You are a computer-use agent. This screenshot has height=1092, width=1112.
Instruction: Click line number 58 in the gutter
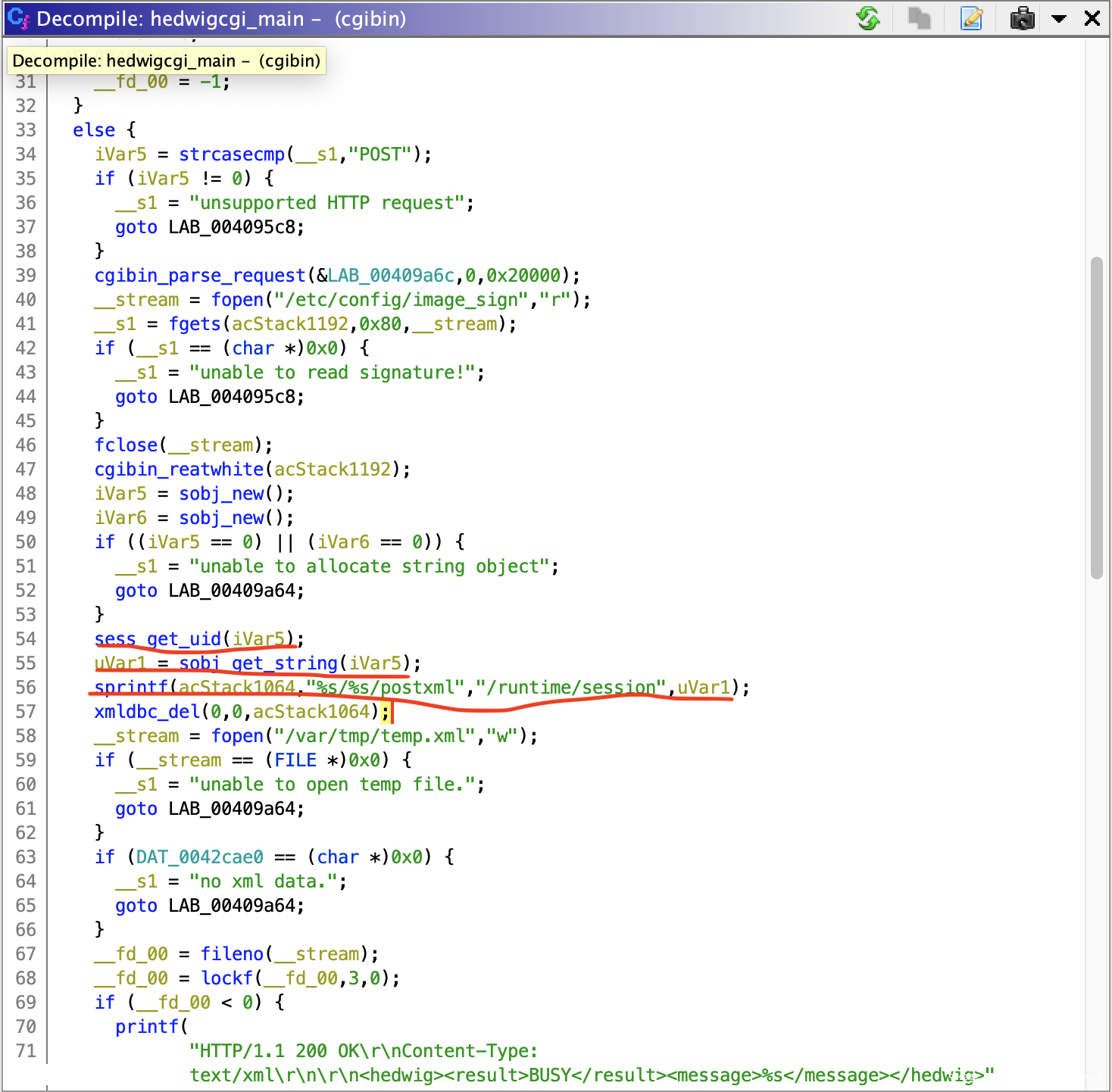click(26, 736)
